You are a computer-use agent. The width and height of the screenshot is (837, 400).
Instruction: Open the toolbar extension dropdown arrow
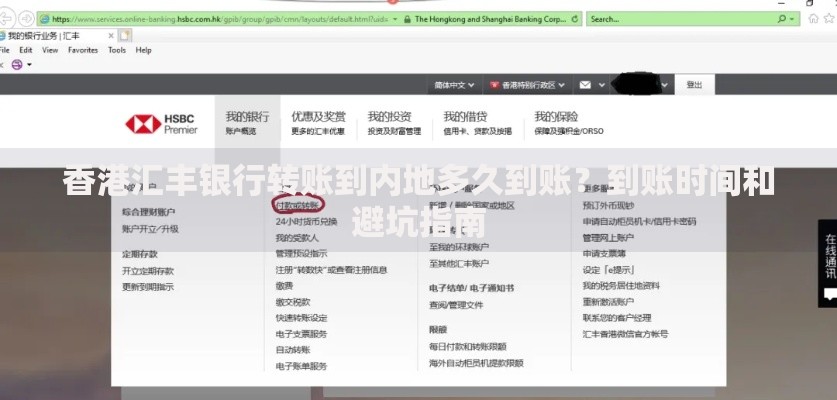coord(29,65)
